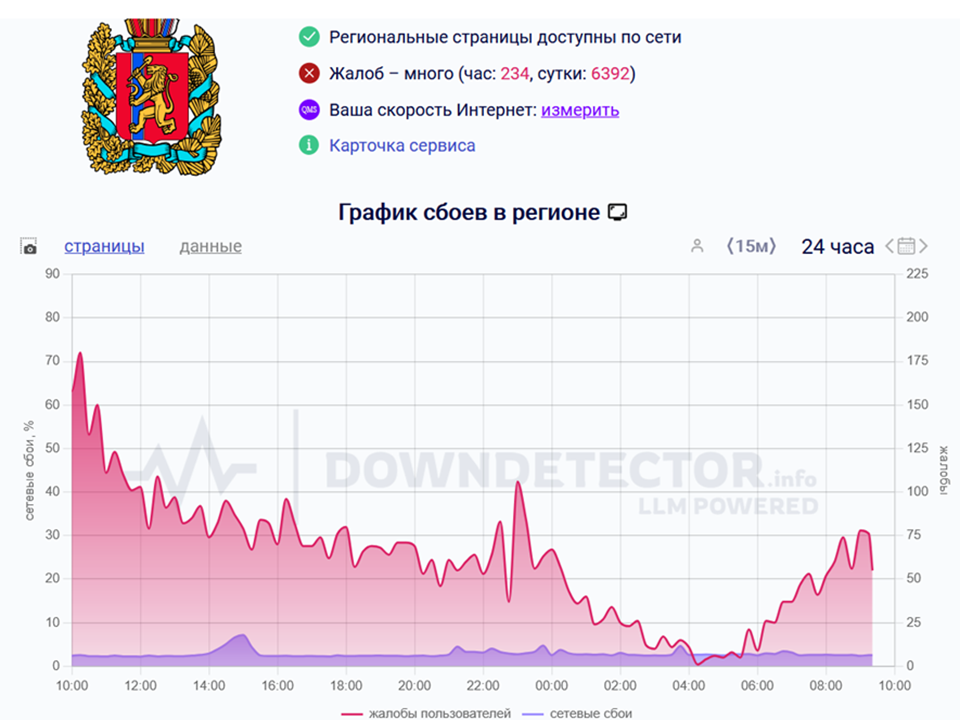
Task: Click the 00:00 time axis label
Action: (552, 686)
